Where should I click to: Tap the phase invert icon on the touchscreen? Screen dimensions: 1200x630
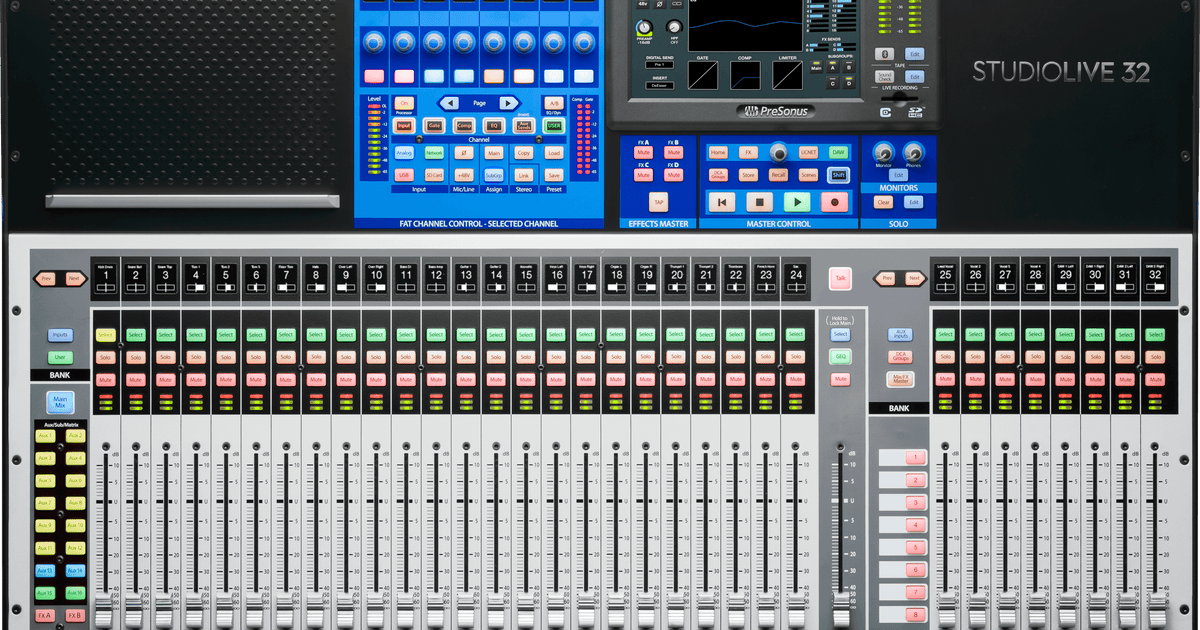(x=660, y=5)
